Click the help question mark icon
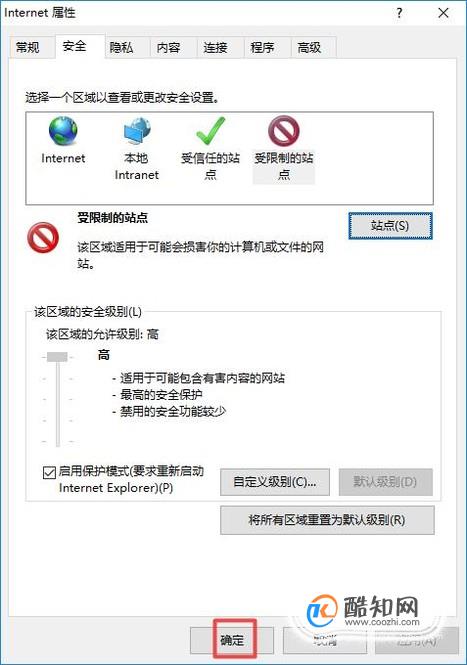The width and height of the screenshot is (467, 665). (399, 13)
